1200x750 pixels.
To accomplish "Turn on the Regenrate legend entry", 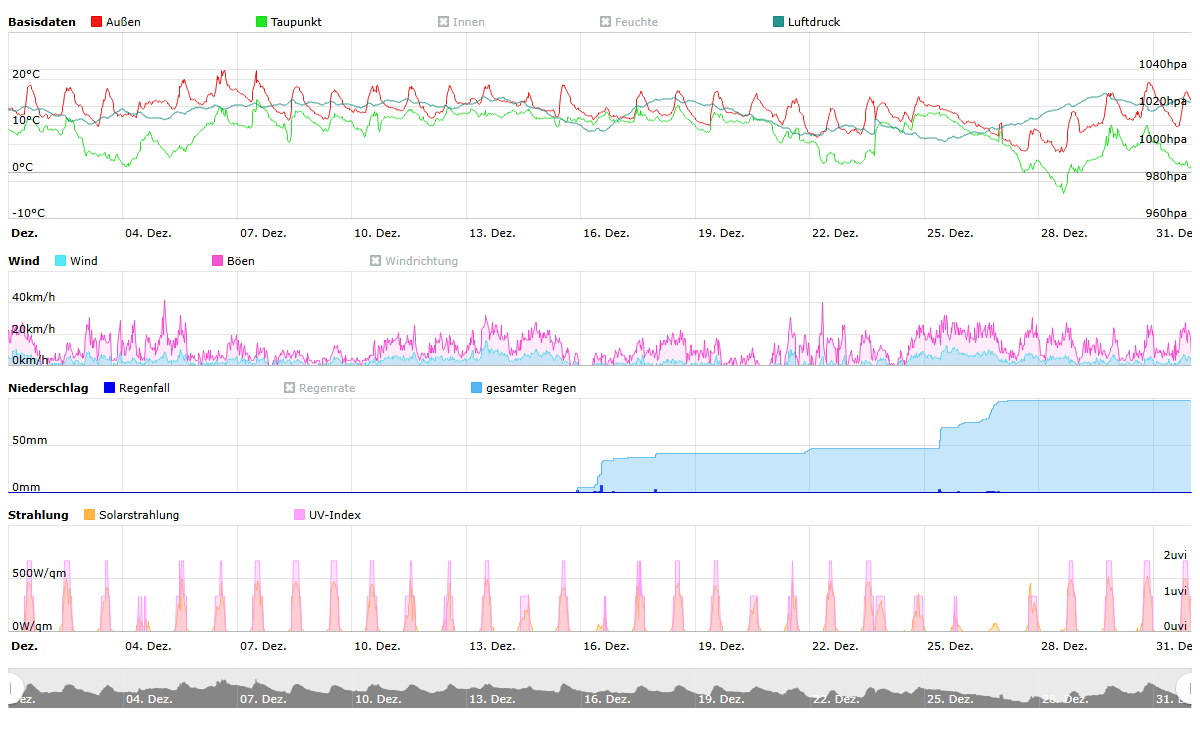I will pyautogui.click(x=290, y=388).
